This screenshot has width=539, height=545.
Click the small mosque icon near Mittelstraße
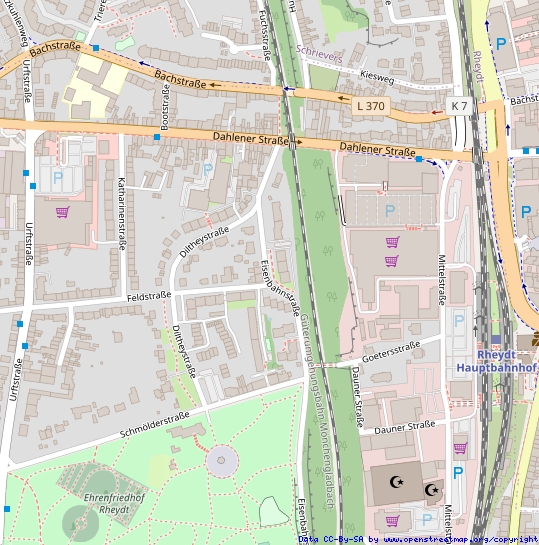click(x=432, y=490)
